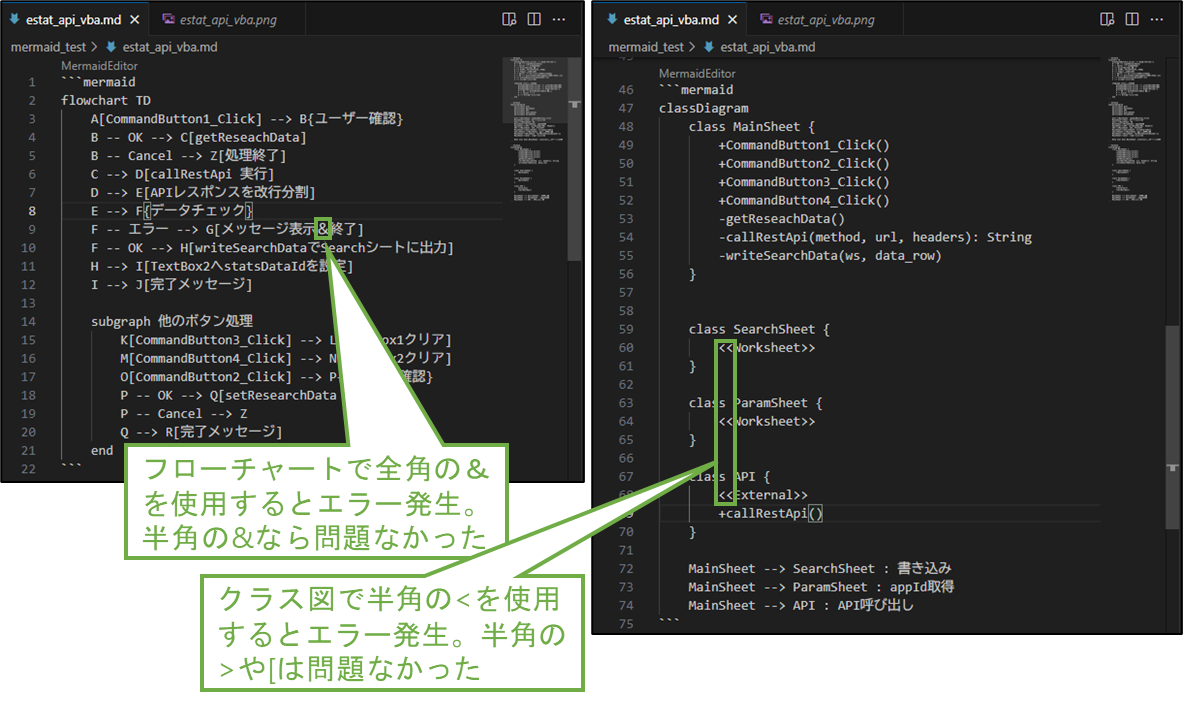Click '+CommandButton2_Click()' line
The image size is (1183, 703).
804,164
